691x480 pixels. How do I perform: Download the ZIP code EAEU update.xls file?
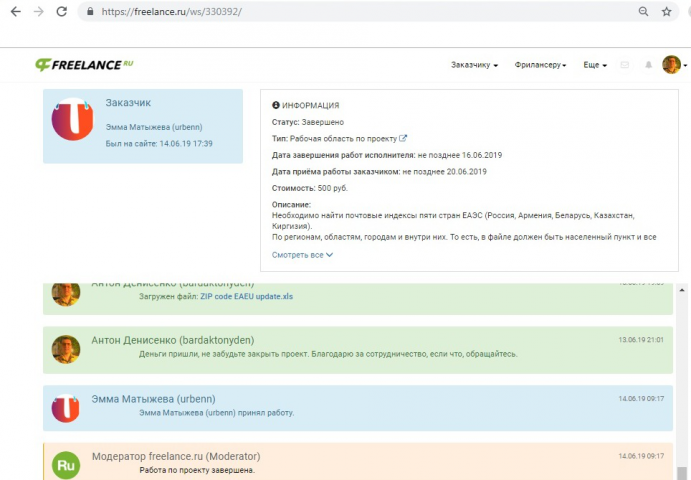(246, 296)
